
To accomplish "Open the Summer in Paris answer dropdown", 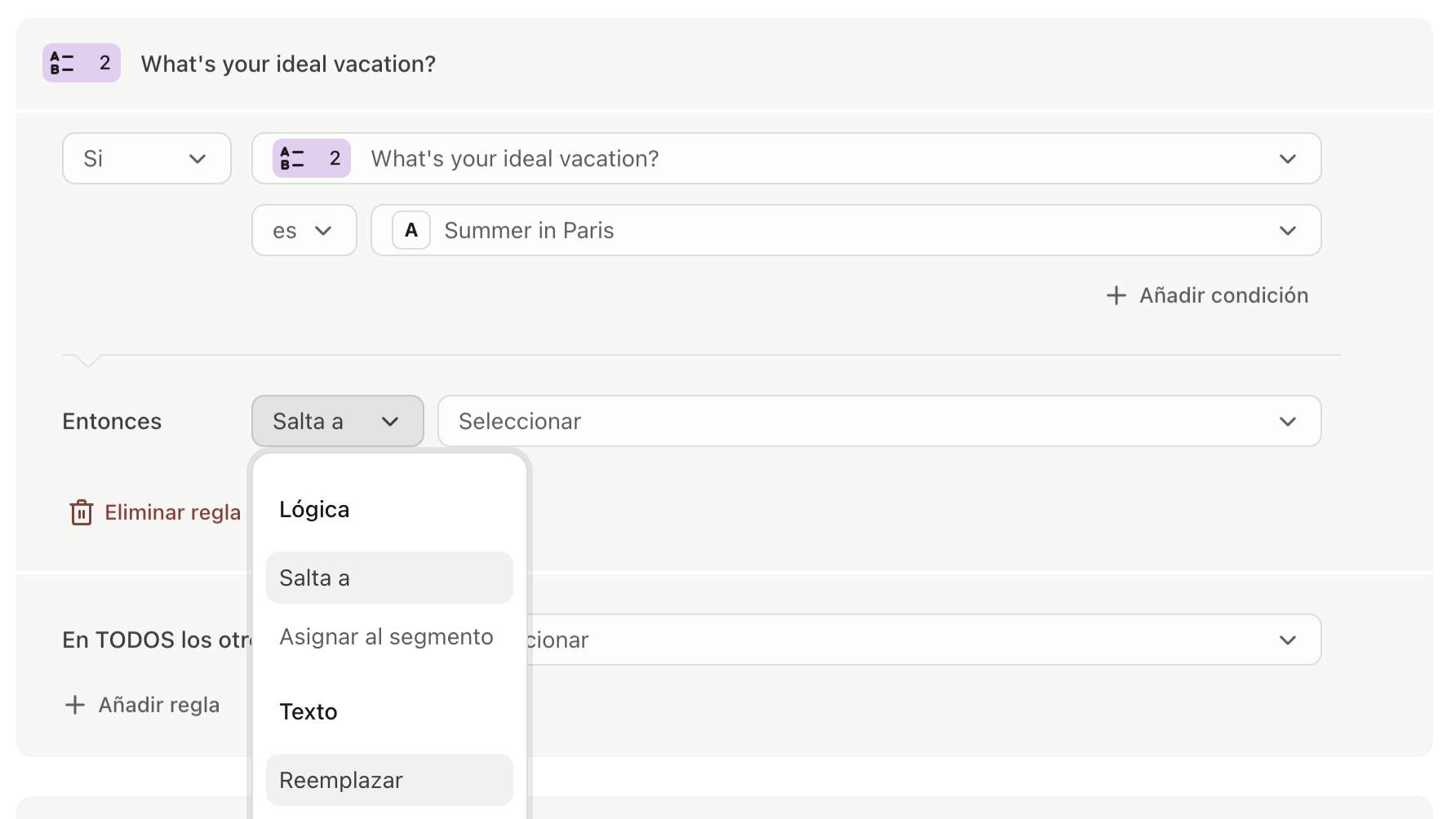I will tap(846, 230).
